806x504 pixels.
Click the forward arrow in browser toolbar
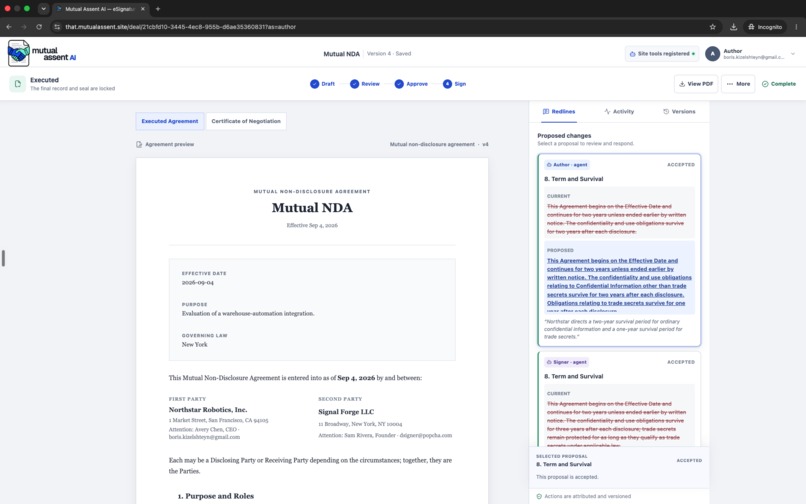click(24, 27)
